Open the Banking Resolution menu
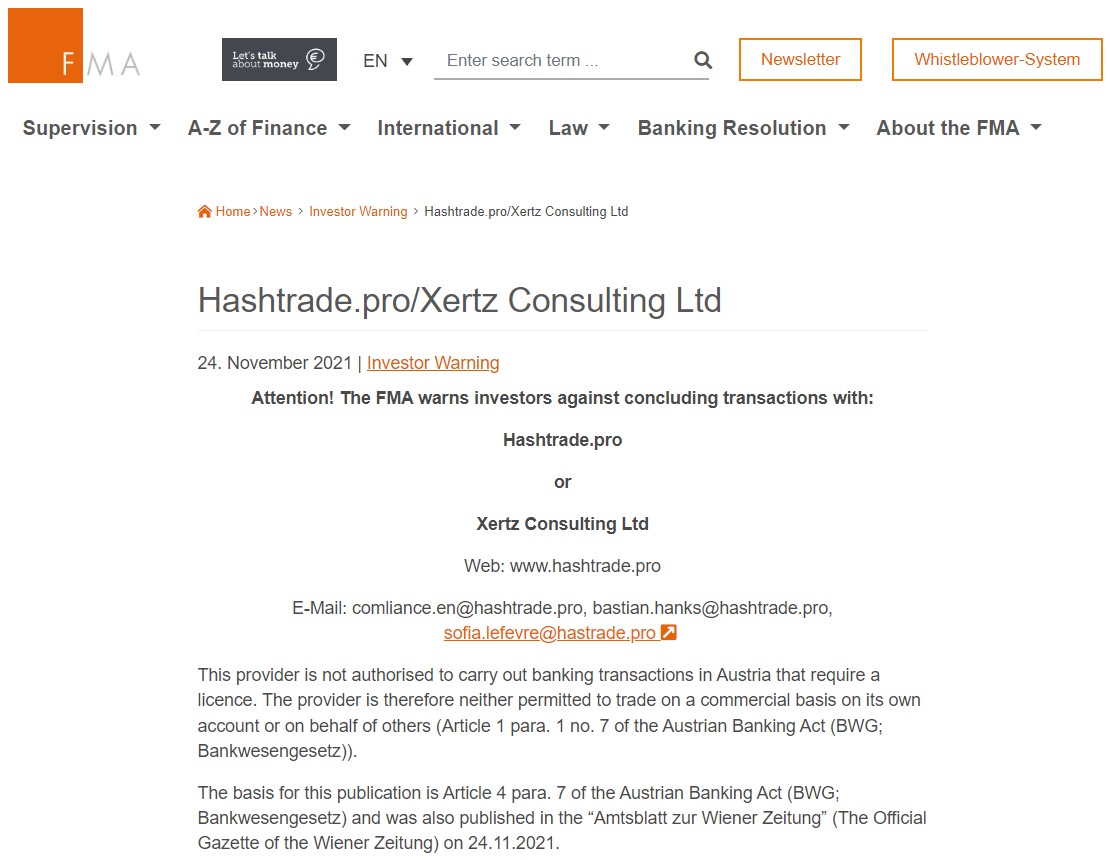The image size is (1110, 860). (x=743, y=128)
